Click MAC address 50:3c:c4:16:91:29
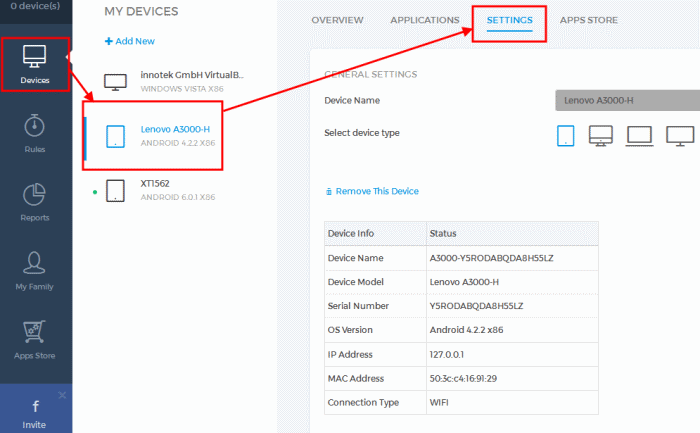 463,379
